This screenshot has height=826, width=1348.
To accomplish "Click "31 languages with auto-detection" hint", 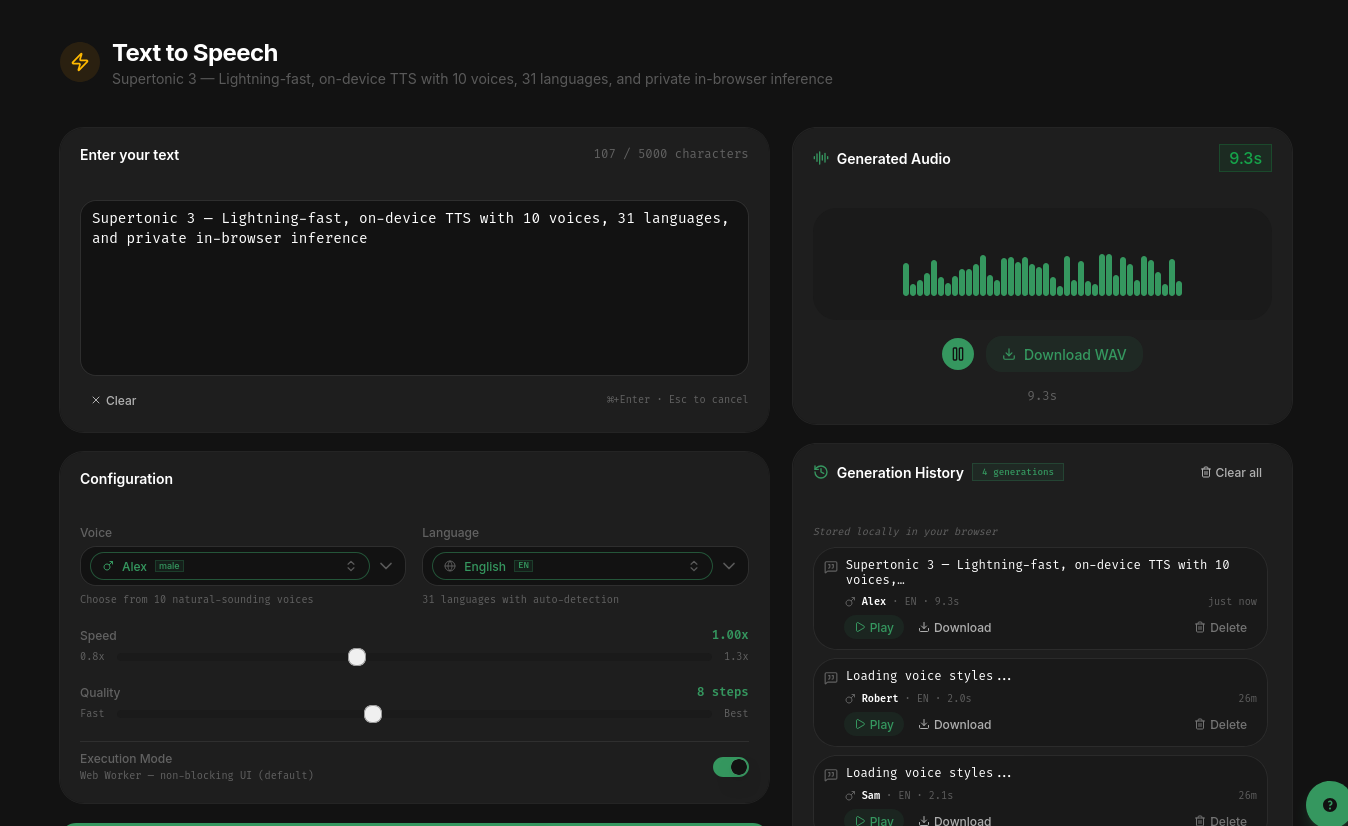I will [520, 600].
